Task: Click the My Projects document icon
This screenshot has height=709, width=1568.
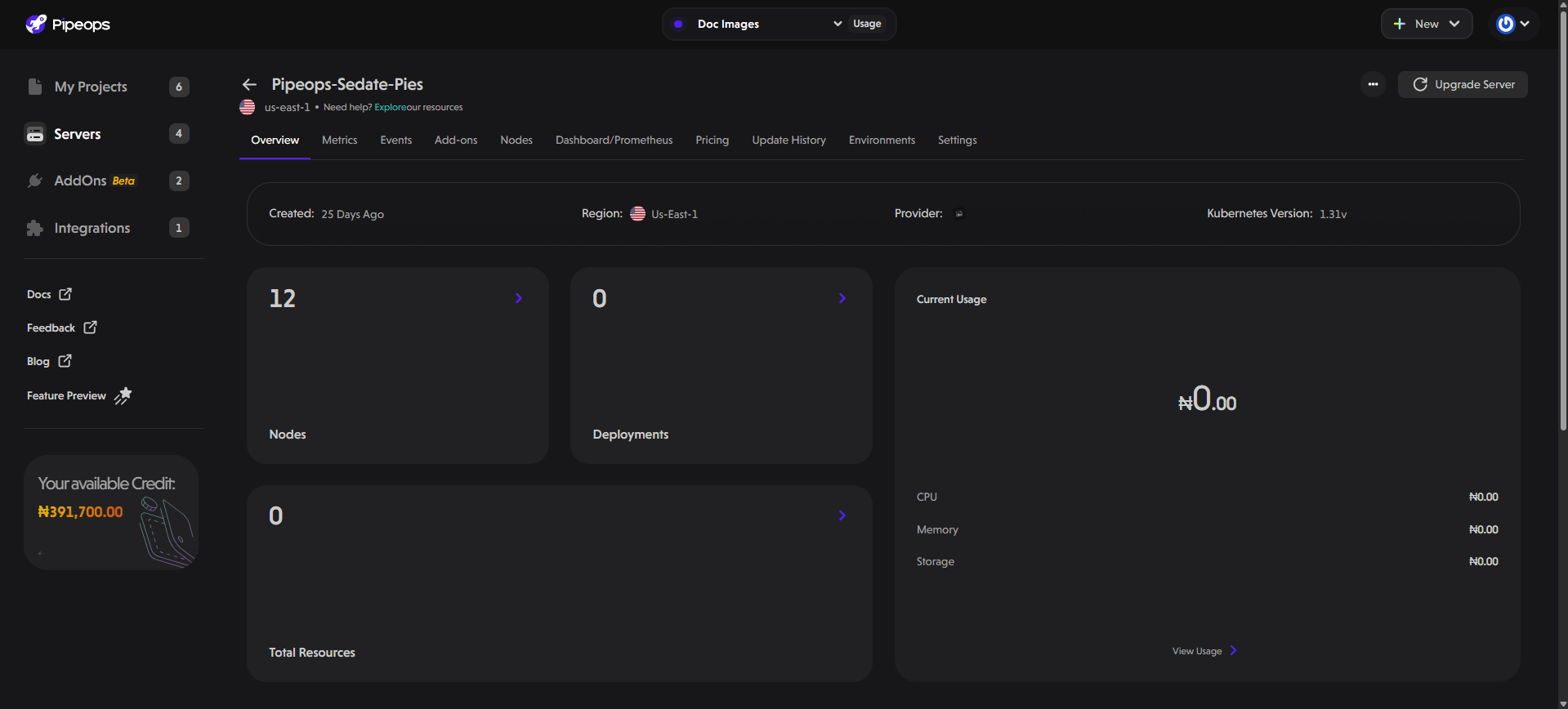Action: [35, 87]
